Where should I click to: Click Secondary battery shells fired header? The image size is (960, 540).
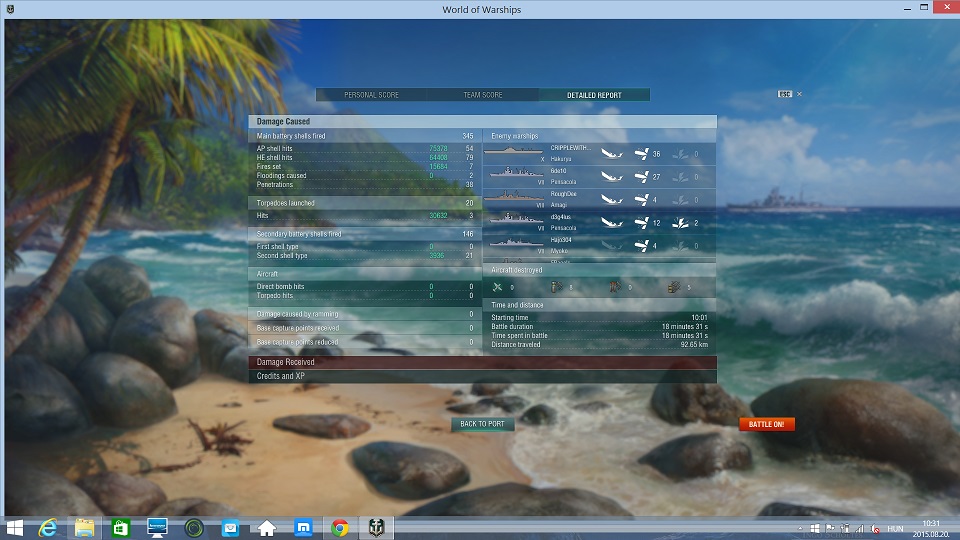(x=365, y=234)
